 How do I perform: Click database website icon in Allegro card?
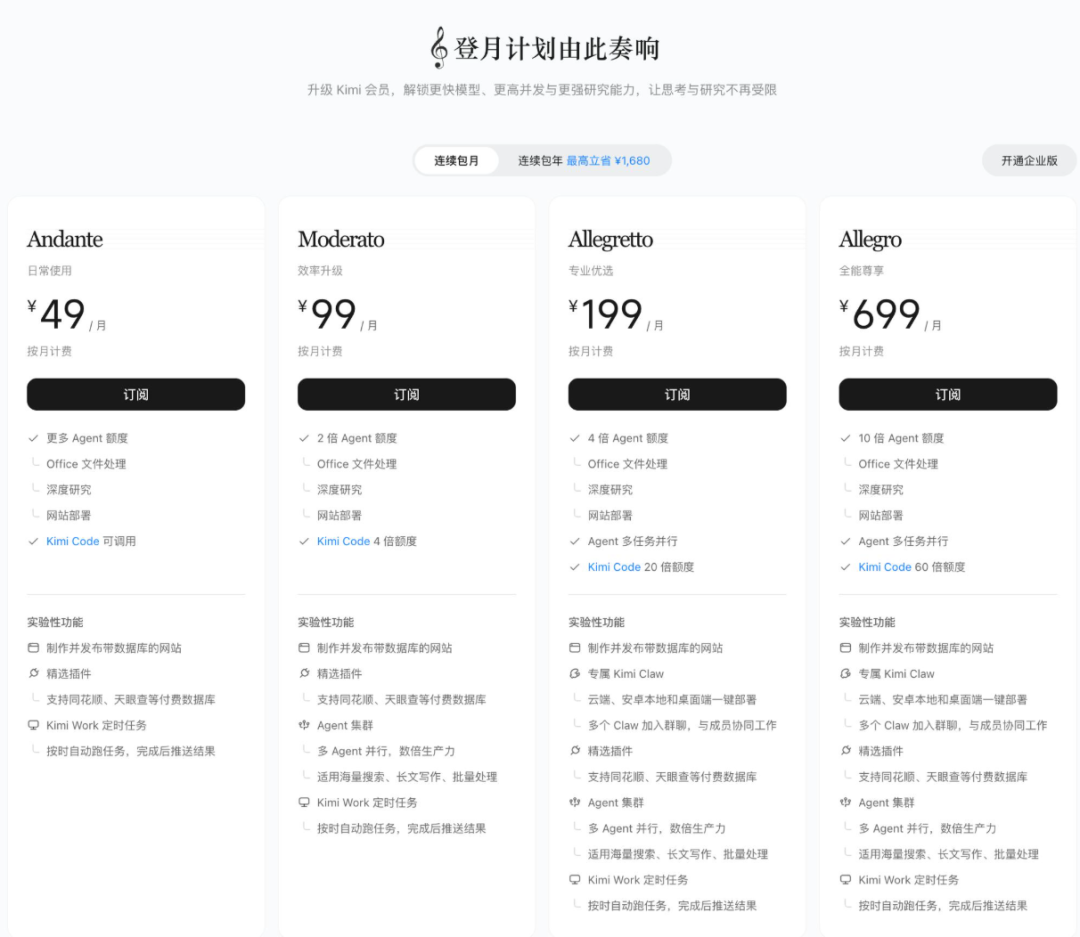tap(845, 648)
